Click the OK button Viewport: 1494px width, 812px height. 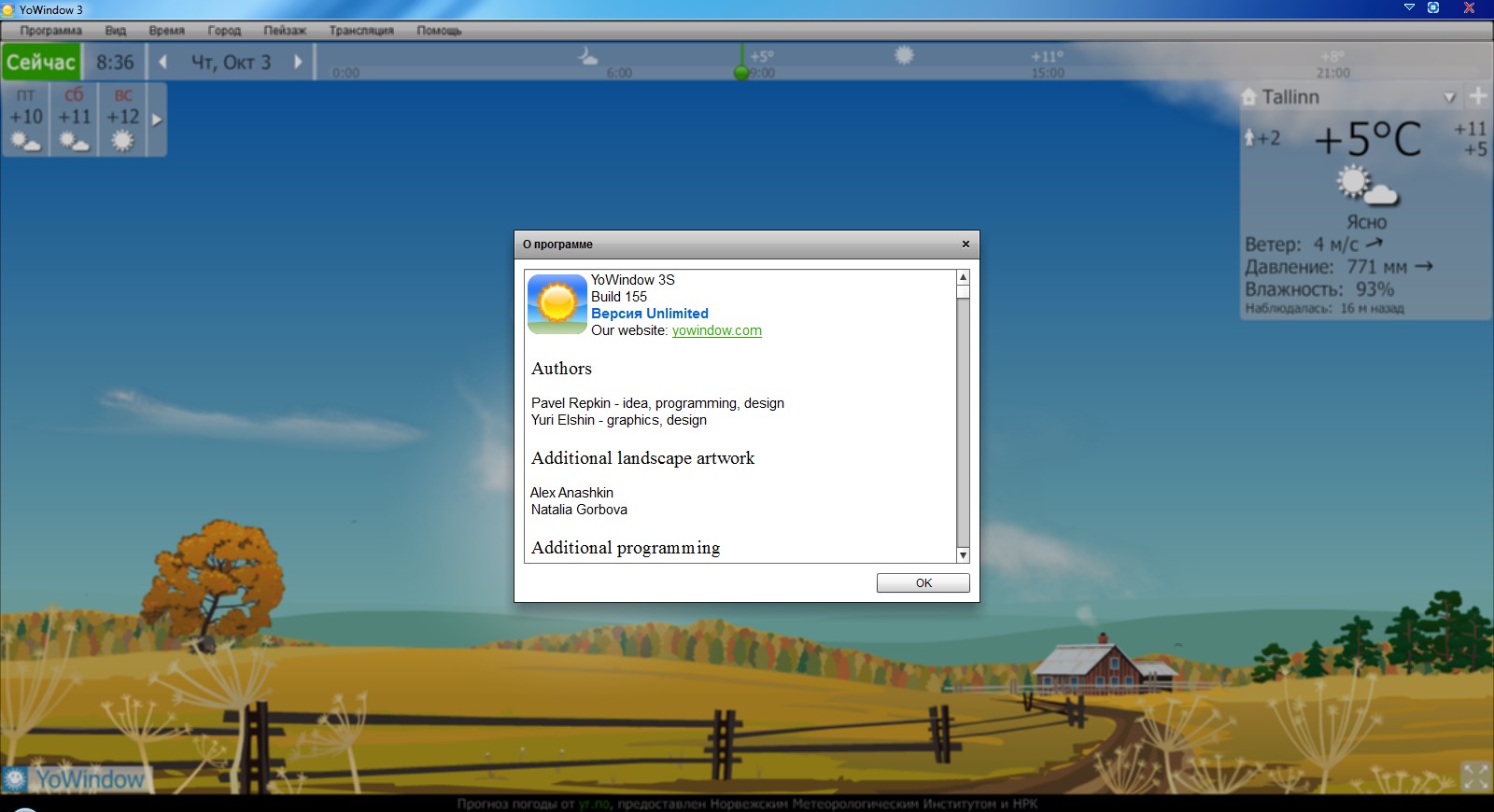923,583
